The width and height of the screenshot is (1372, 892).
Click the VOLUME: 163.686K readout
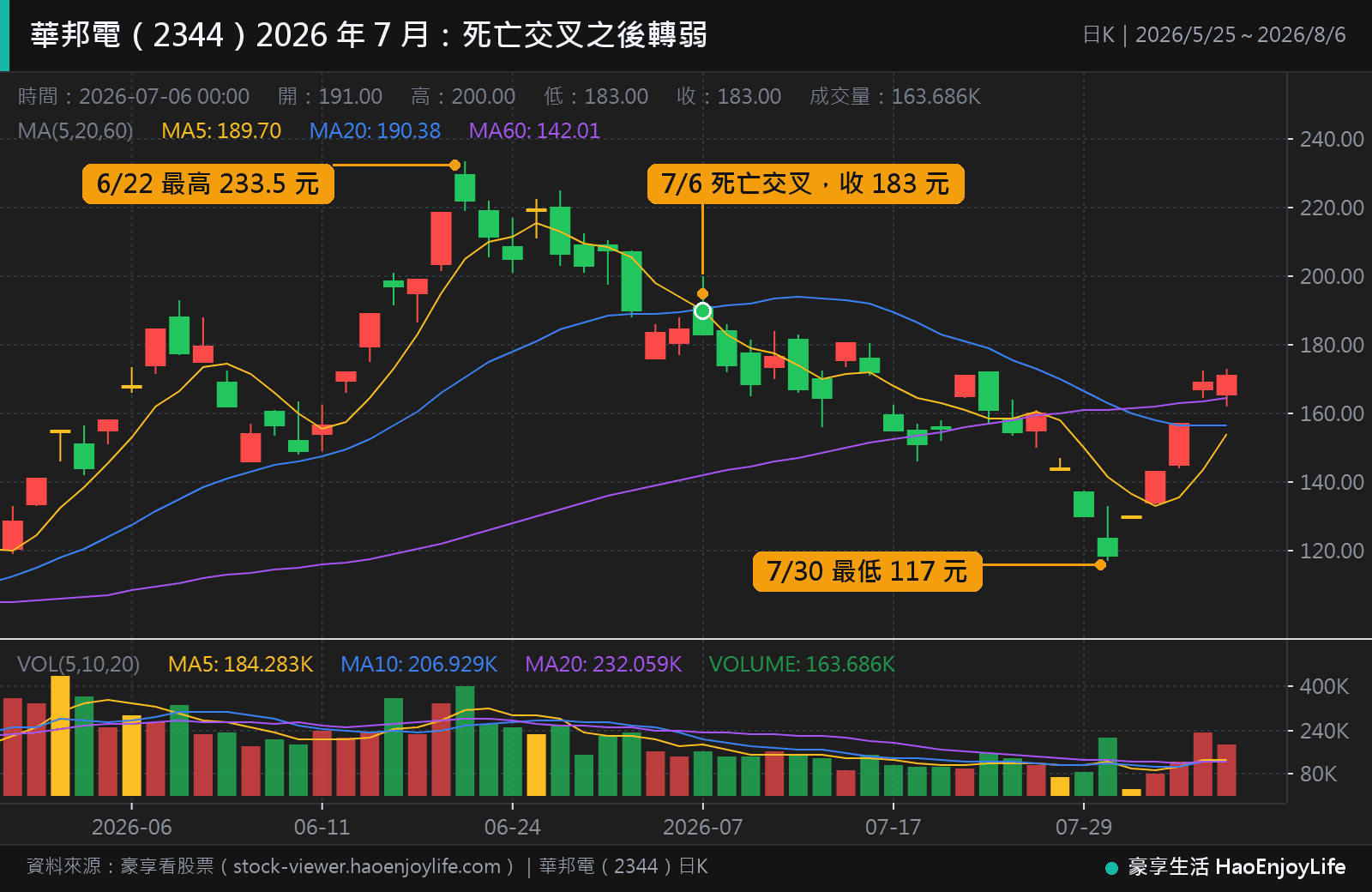coord(802,665)
